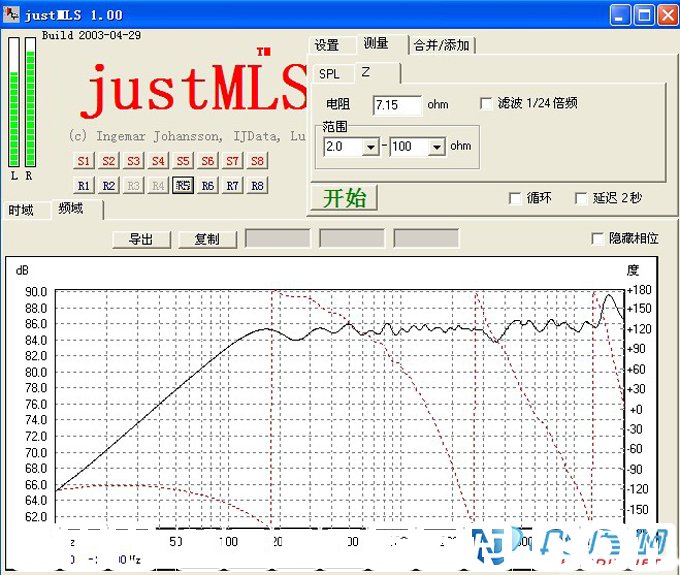680x575 pixels.
Task: Click the third gray readout box
Action: [426, 238]
